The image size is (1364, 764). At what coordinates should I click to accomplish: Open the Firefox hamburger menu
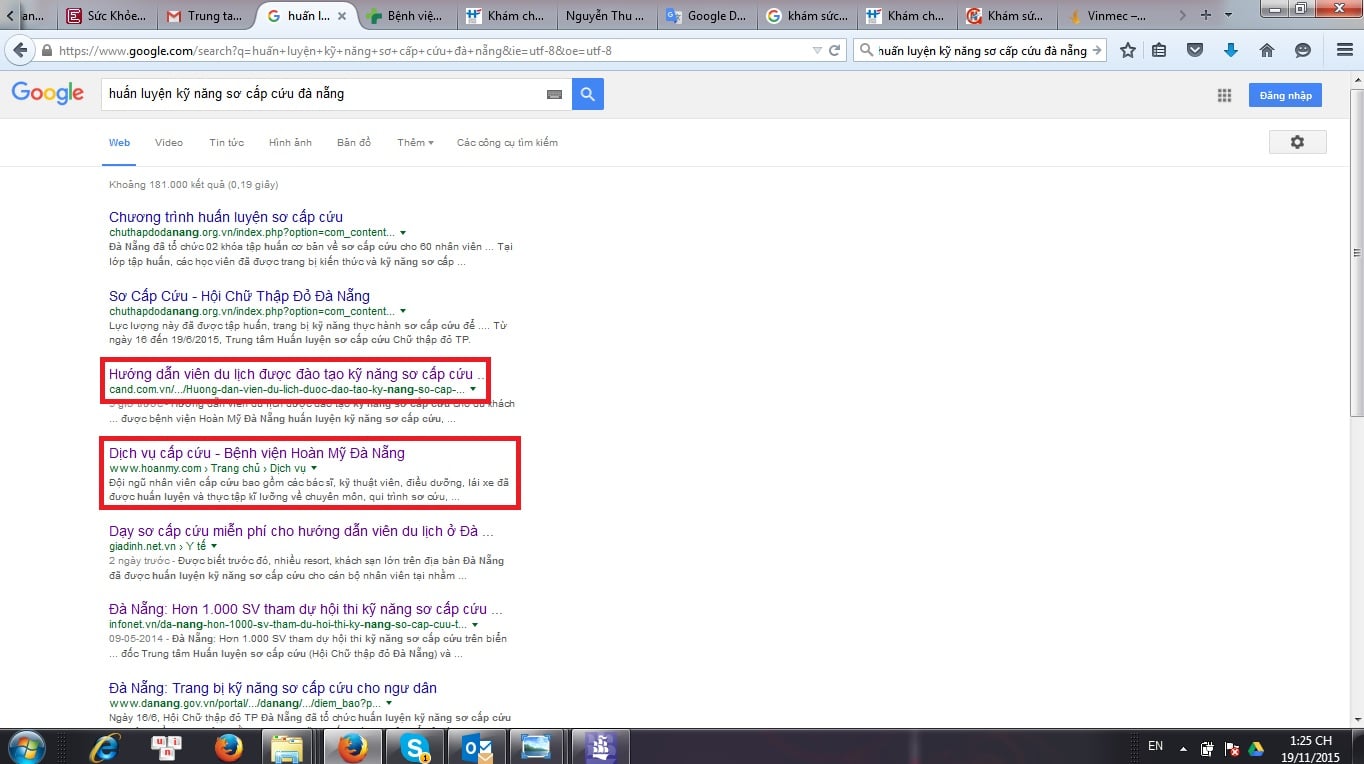coord(1343,50)
